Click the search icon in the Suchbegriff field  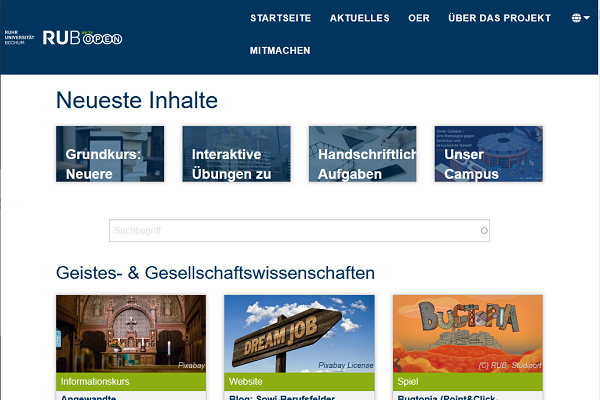pos(484,231)
